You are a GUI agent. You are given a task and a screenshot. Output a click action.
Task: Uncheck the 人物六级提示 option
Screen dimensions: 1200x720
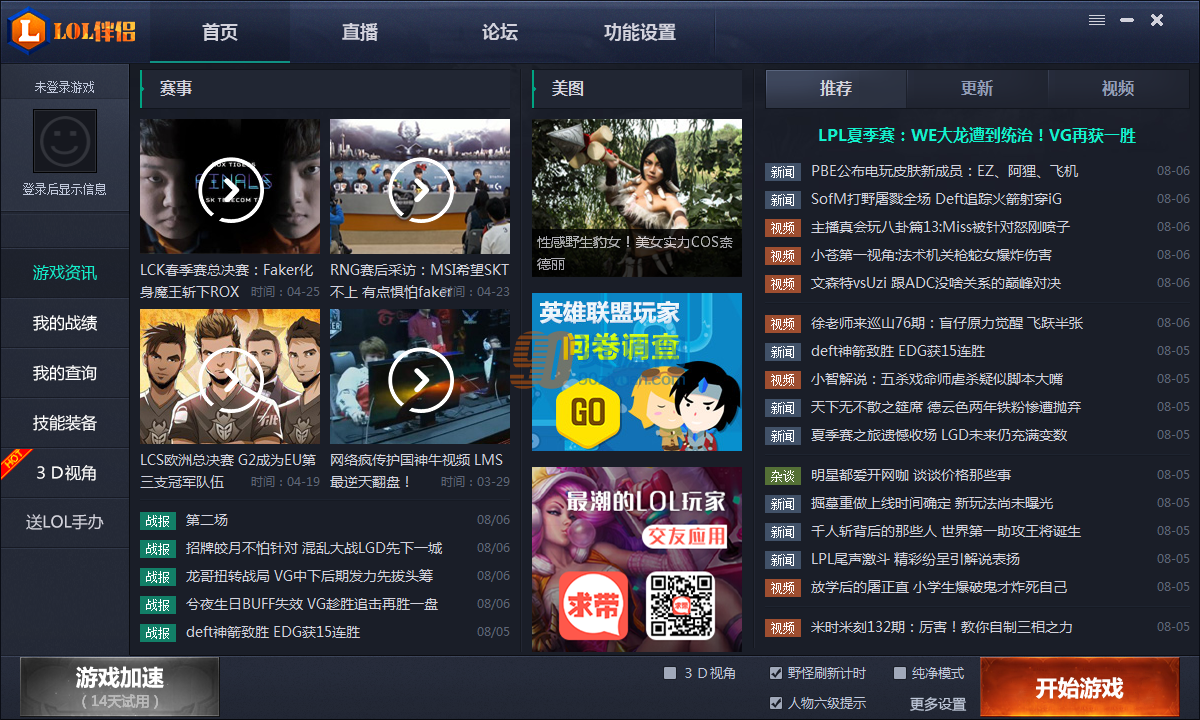pyautogui.click(x=776, y=703)
